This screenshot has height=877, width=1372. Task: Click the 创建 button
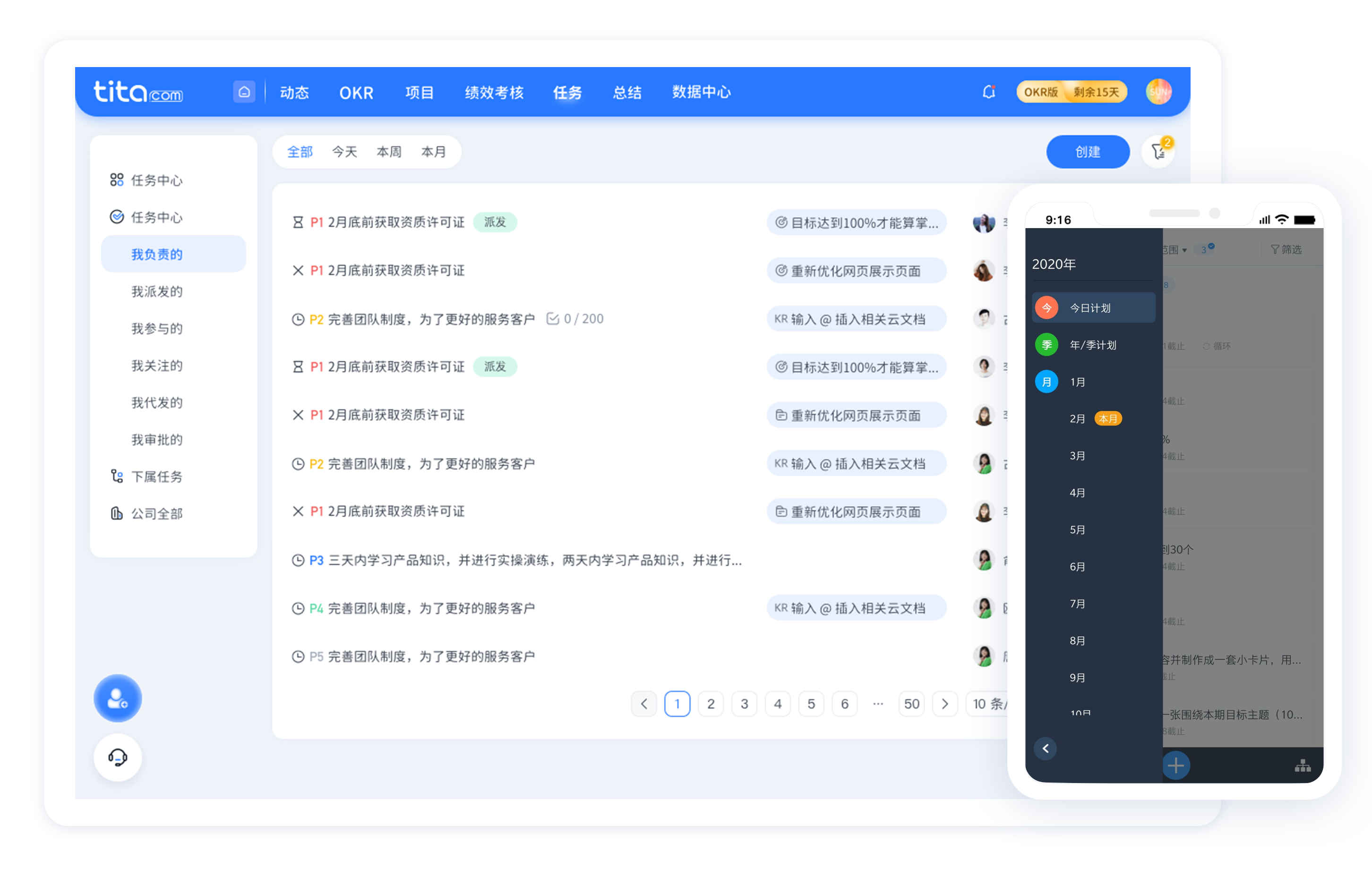coord(1088,152)
